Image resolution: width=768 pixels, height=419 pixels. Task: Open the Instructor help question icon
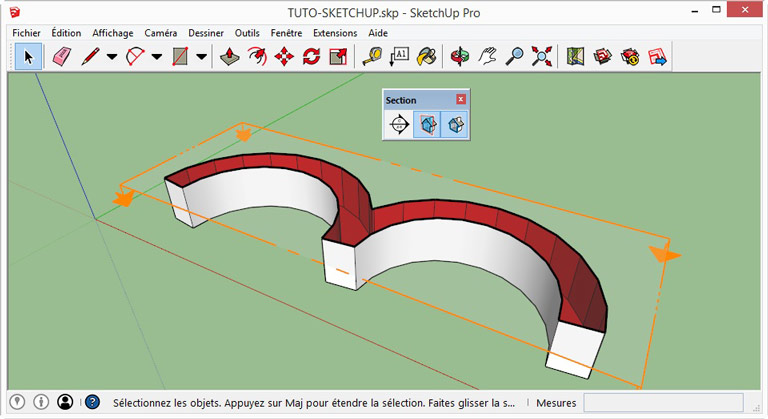[x=93, y=402]
